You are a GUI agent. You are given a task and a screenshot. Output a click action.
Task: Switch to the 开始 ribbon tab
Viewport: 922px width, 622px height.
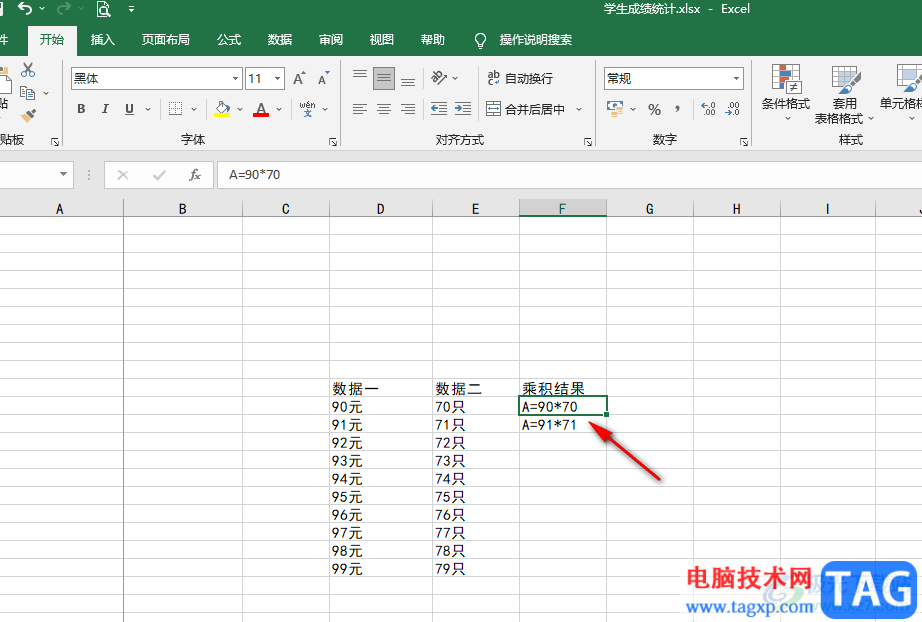click(52, 39)
